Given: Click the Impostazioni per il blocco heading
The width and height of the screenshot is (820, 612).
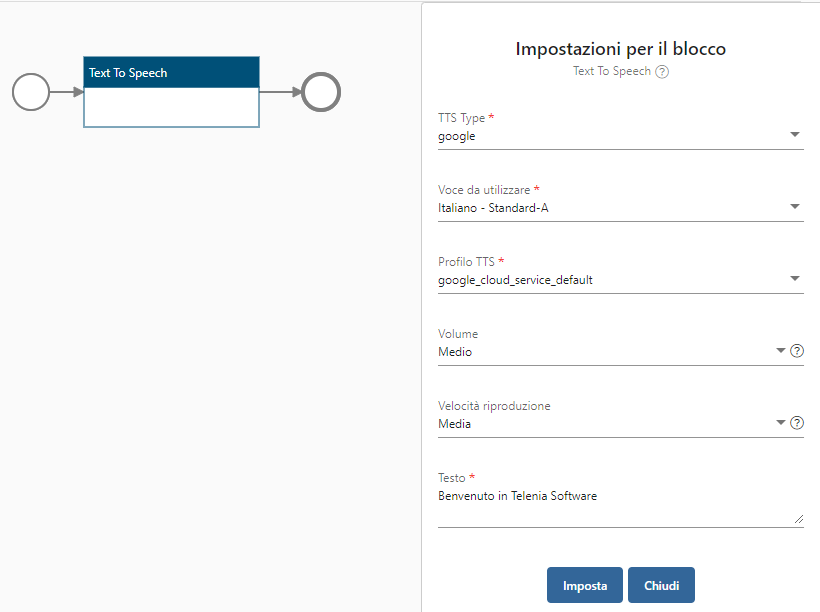Looking at the screenshot, I should pyautogui.click(x=621, y=49).
